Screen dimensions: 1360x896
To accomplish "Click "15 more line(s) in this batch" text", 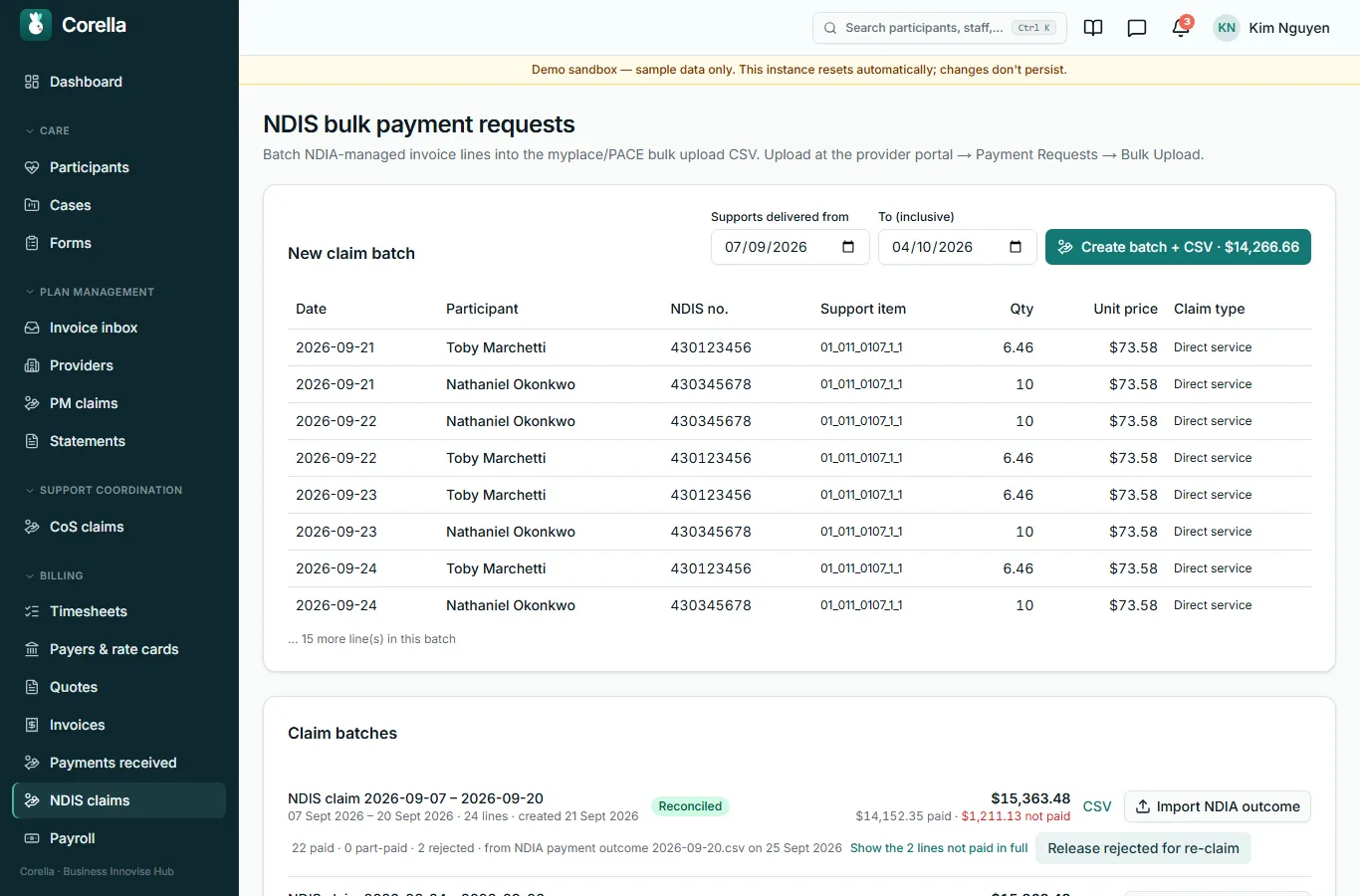I will (x=378, y=639).
